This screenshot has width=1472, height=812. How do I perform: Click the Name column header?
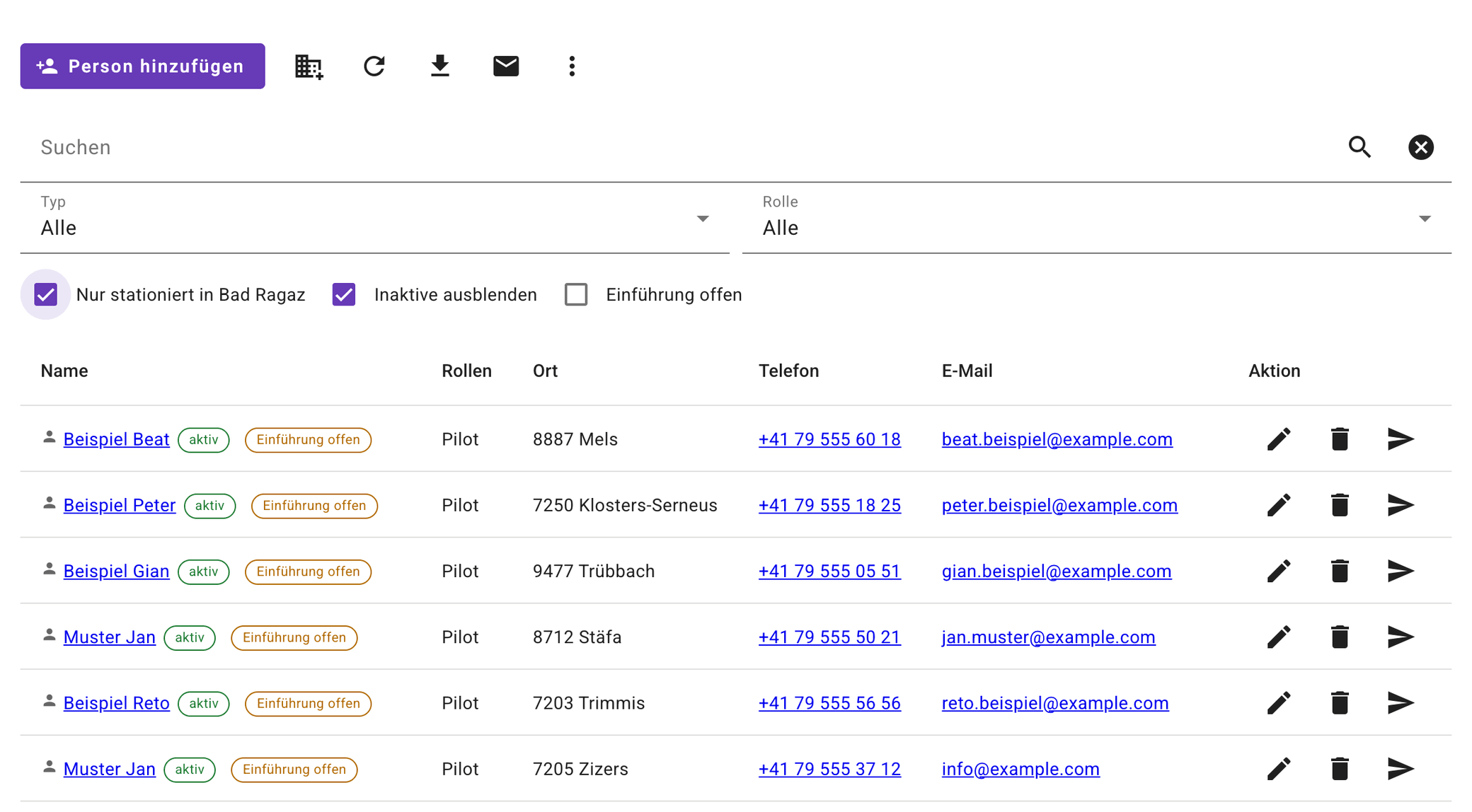tap(64, 371)
